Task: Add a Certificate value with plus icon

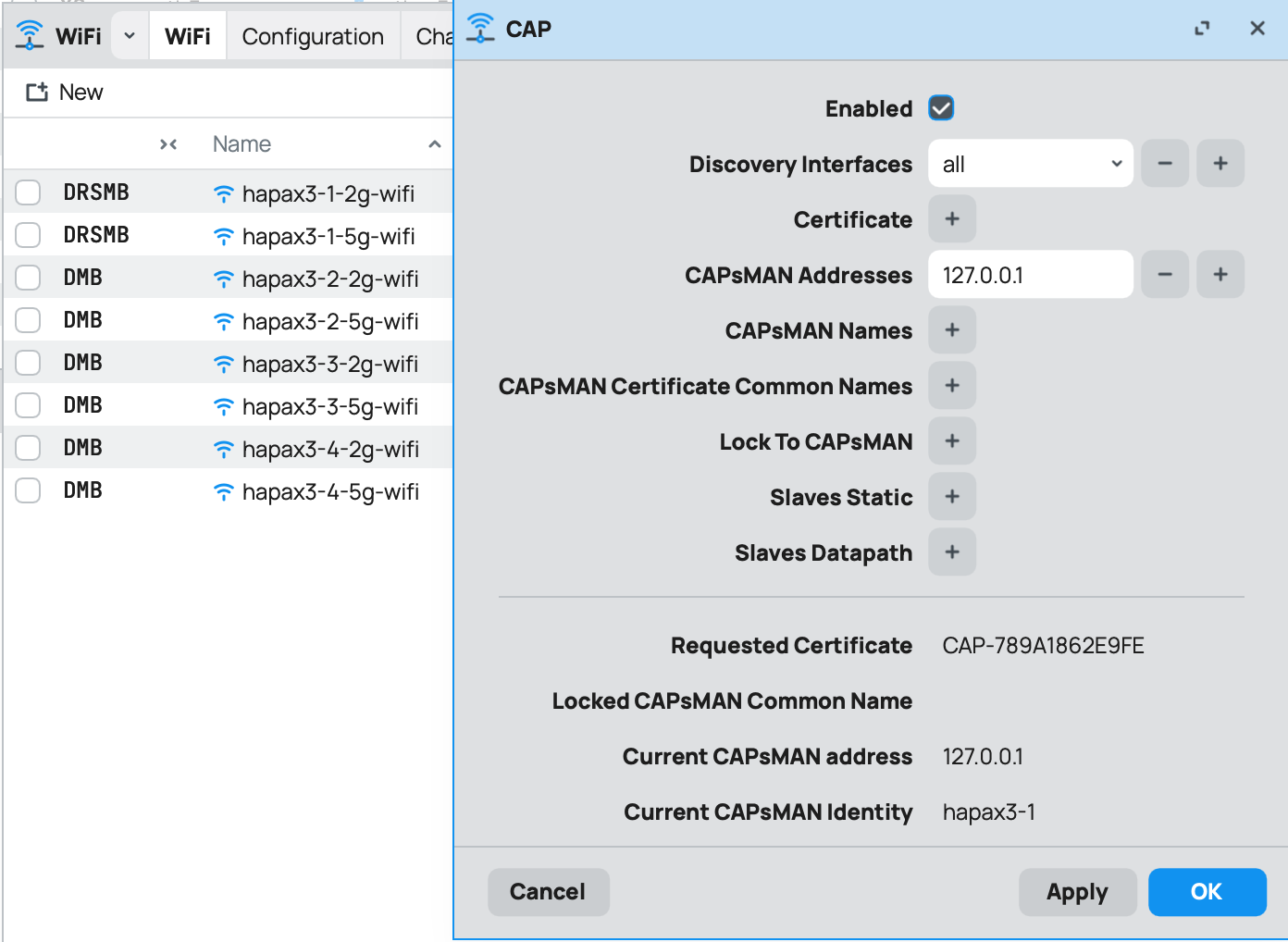Action: [951, 219]
